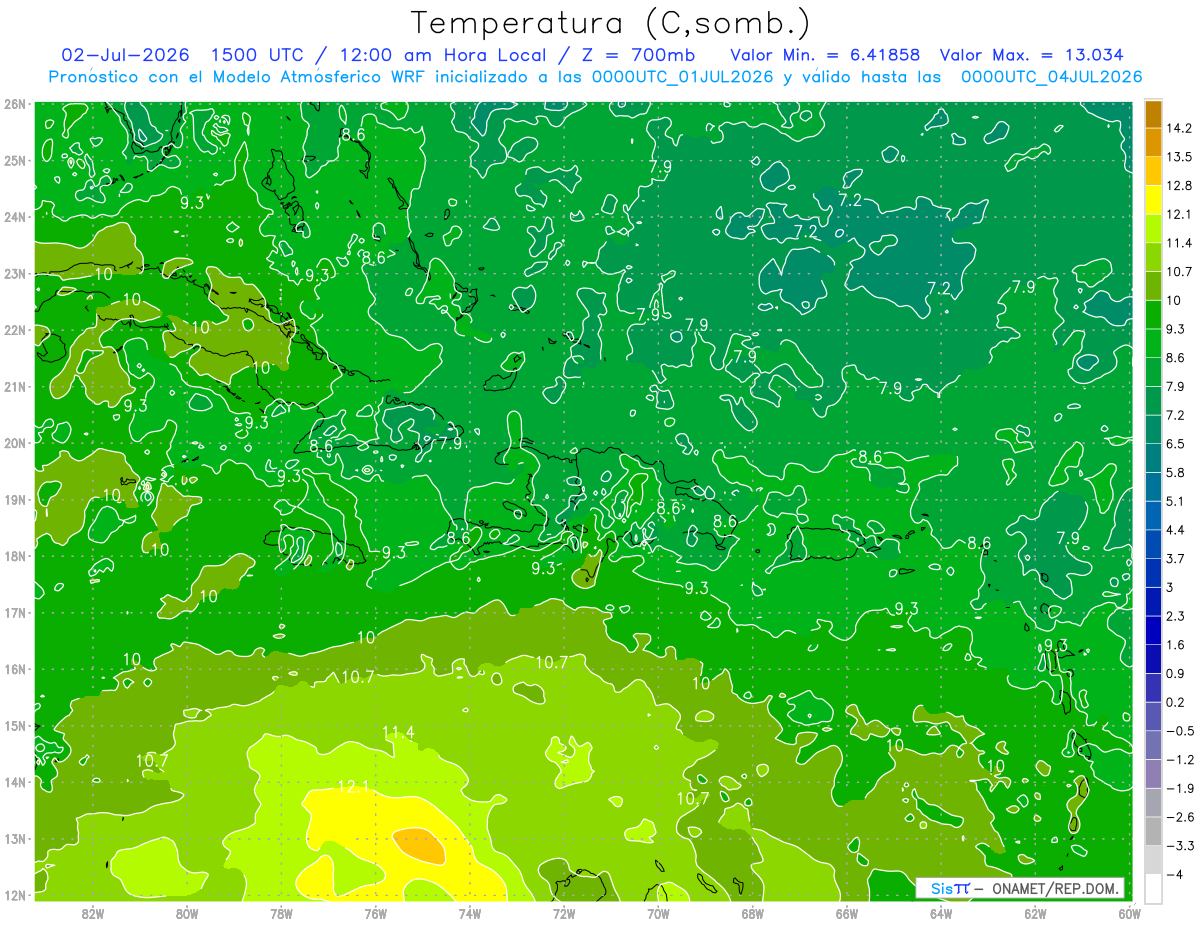Screen dimensions: 1200x927
Task: Click the "78W" longitude axis label
Action: 281,913
